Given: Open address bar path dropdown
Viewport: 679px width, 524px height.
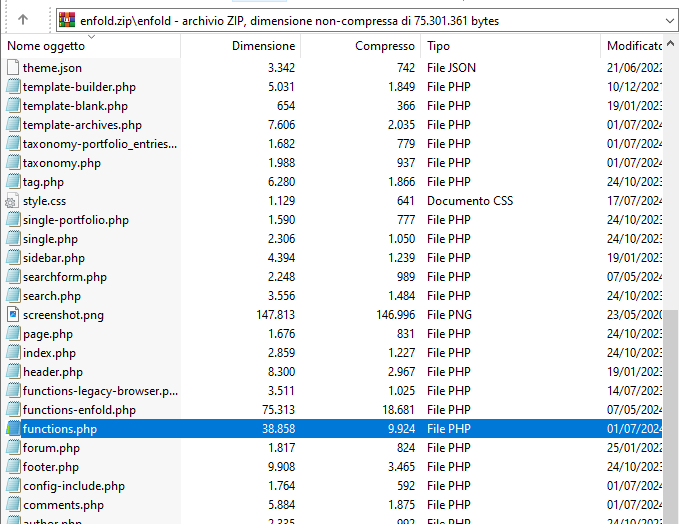Looking at the screenshot, I should [x=669, y=20].
